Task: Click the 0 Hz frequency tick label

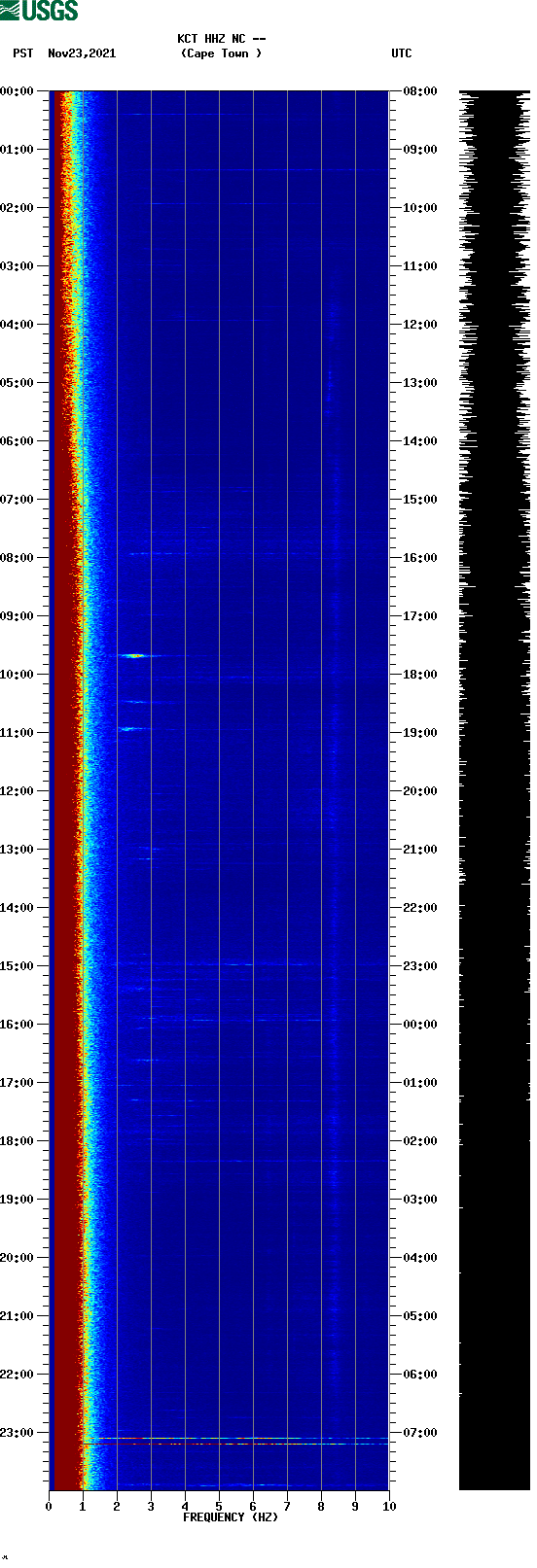Action: coord(49,1507)
